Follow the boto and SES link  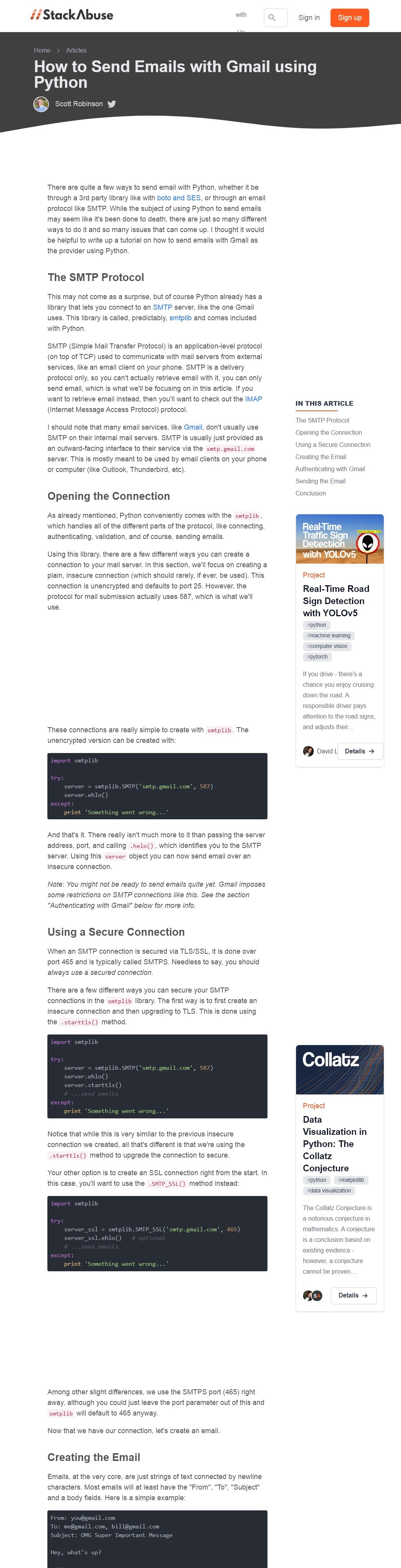tap(179, 198)
